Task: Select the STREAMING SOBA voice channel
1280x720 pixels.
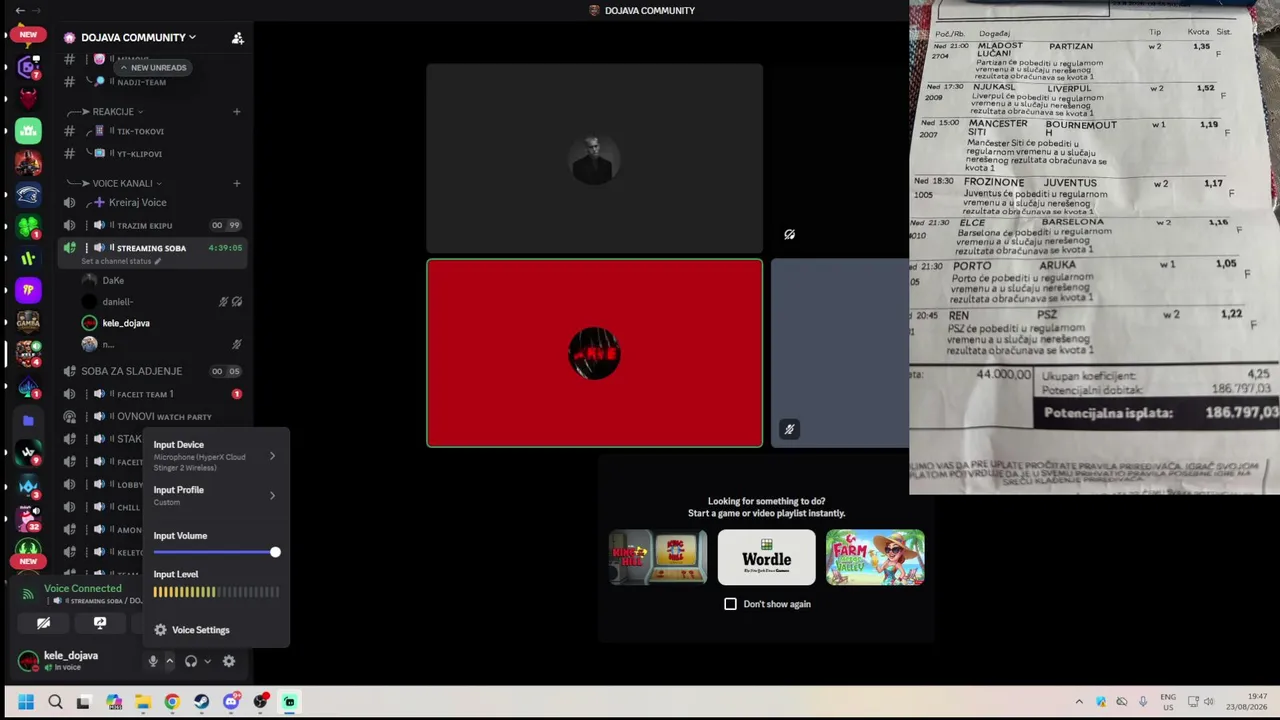Action: click(x=150, y=248)
